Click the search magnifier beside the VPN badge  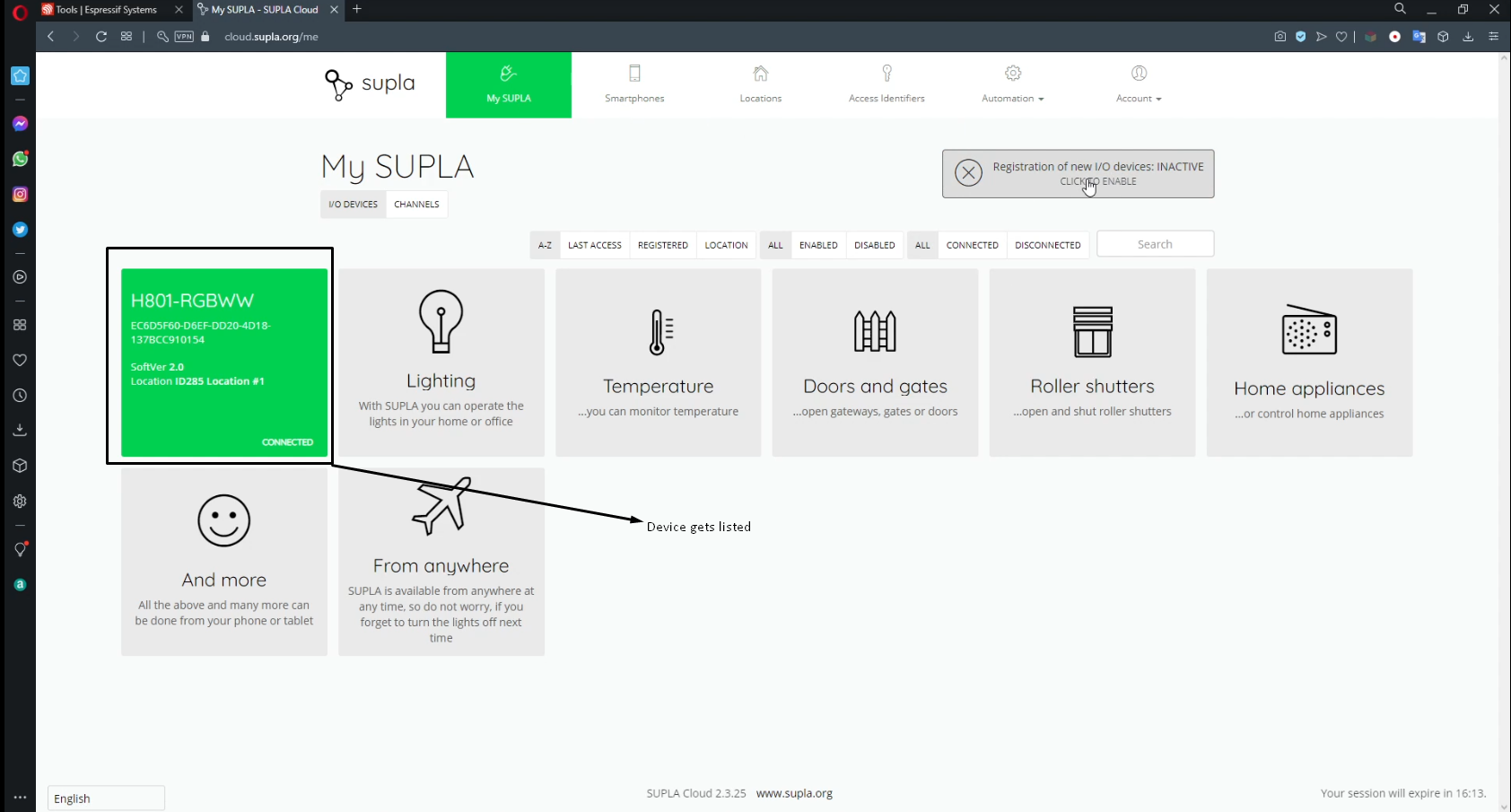[x=162, y=37]
